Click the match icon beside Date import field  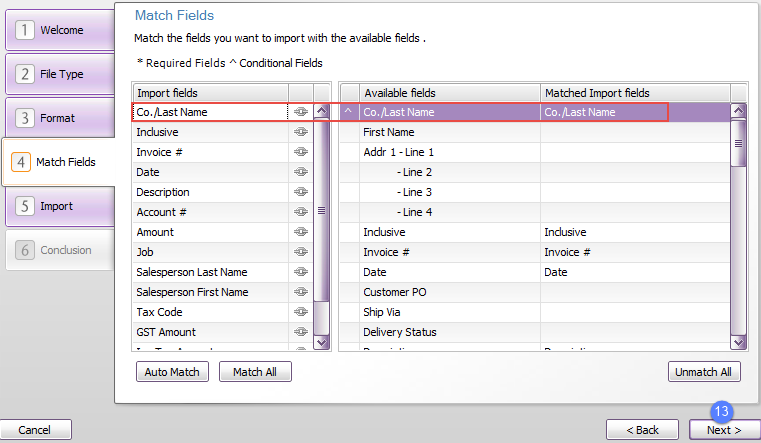point(300,172)
